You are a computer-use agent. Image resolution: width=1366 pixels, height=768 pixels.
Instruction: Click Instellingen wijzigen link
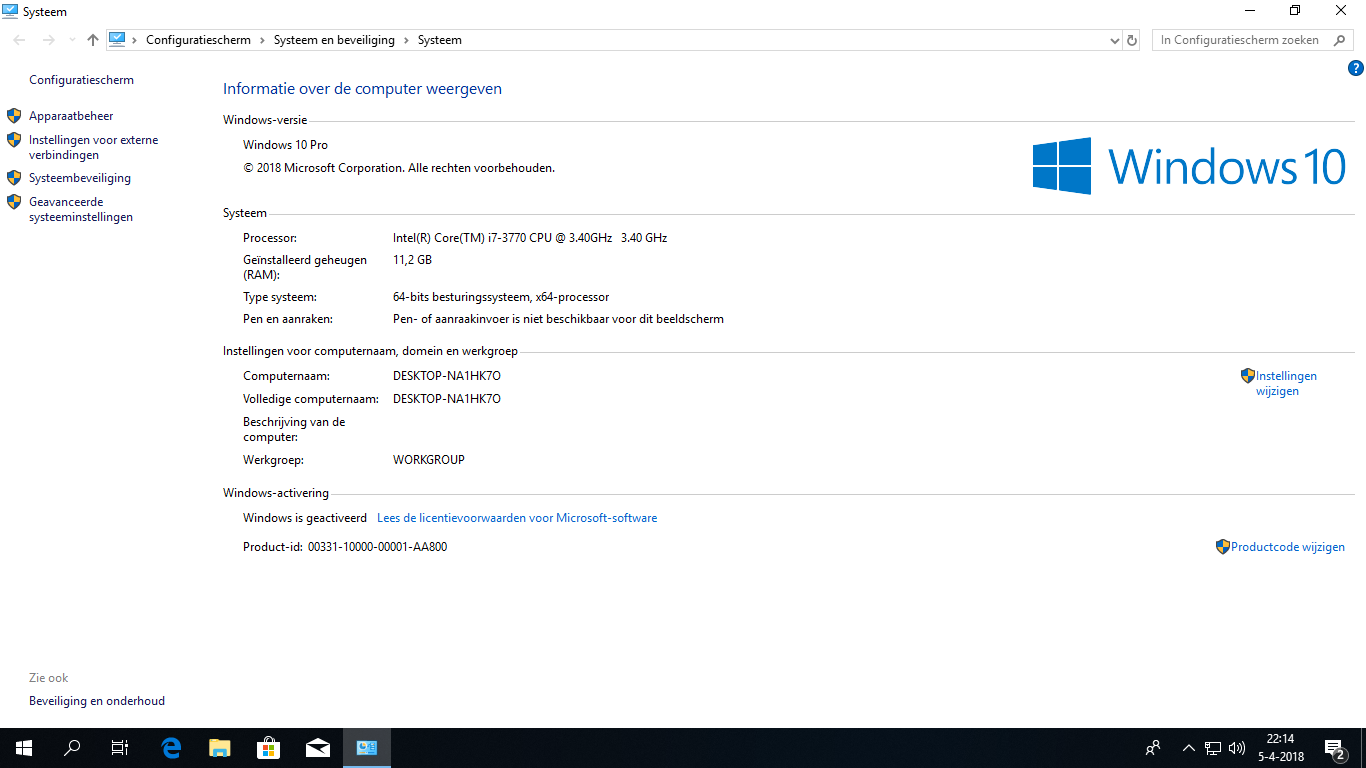pos(1286,384)
